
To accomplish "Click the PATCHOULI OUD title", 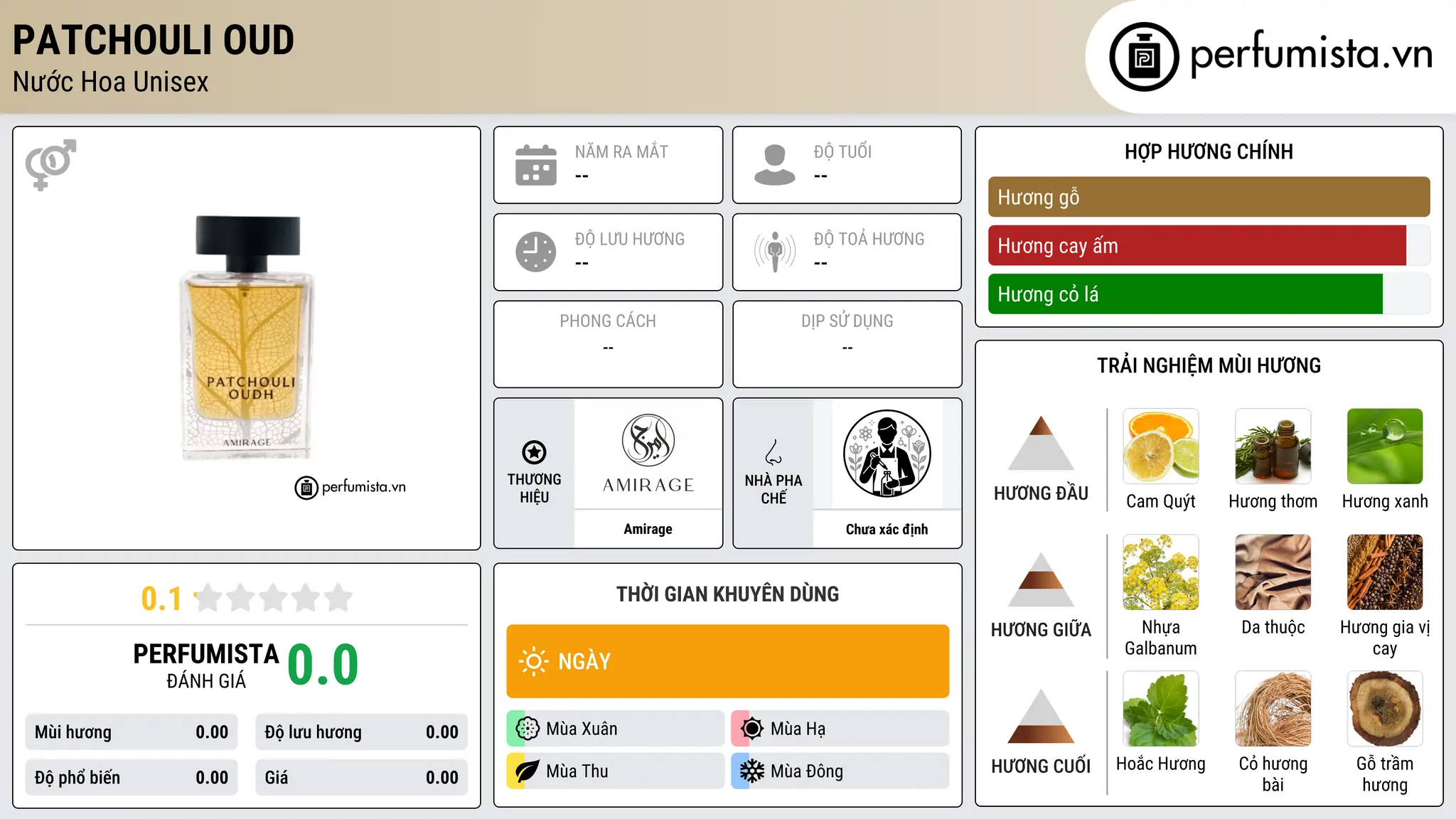I will 154,40.
